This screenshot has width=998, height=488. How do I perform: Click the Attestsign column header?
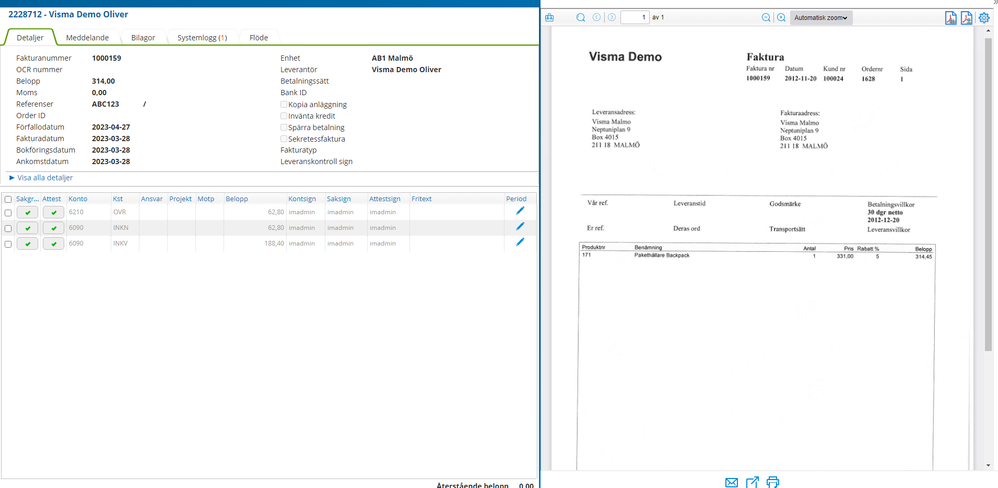[x=384, y=199]
